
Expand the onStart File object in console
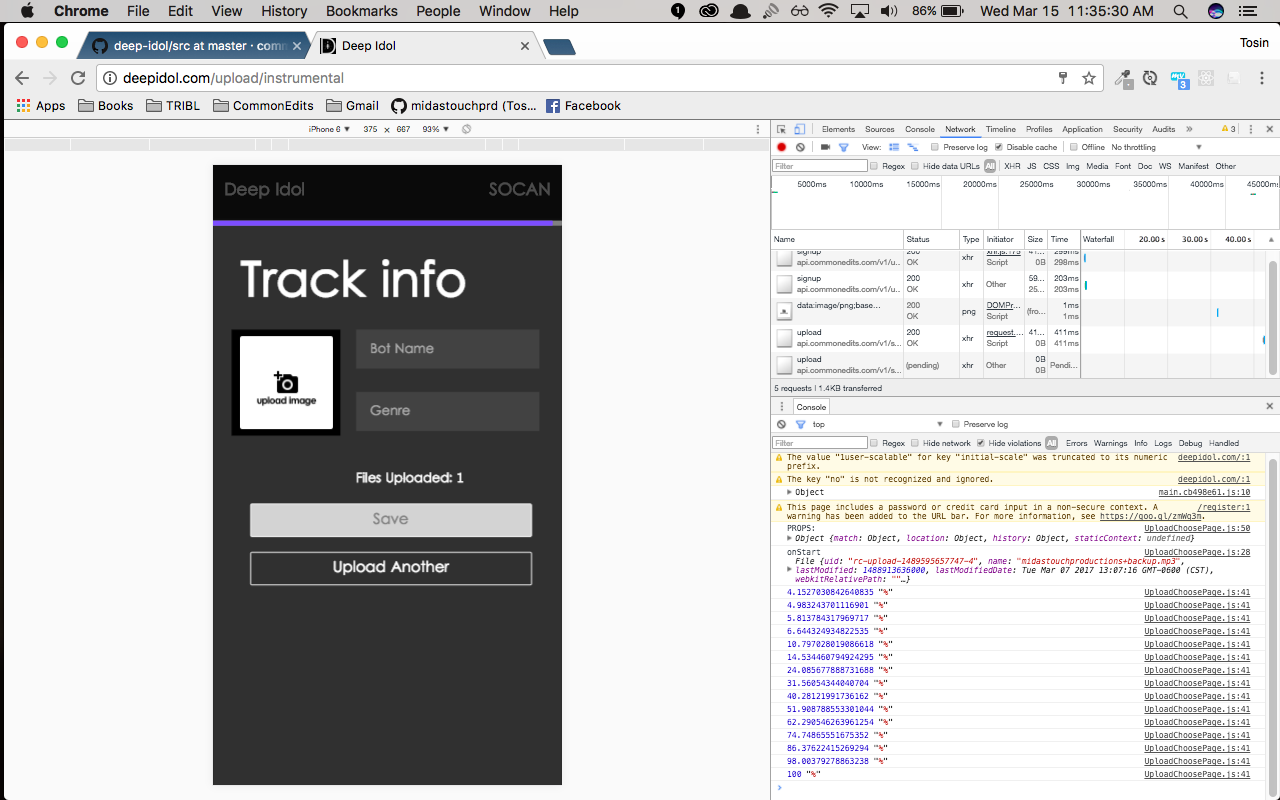coord(789,570)
